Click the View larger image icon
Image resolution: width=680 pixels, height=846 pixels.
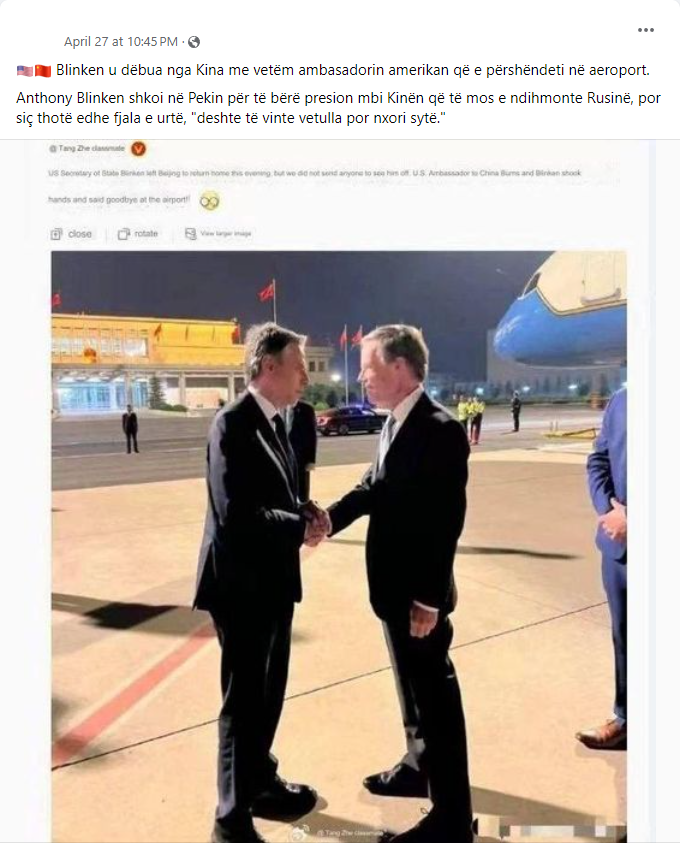[x=190, y=234]
